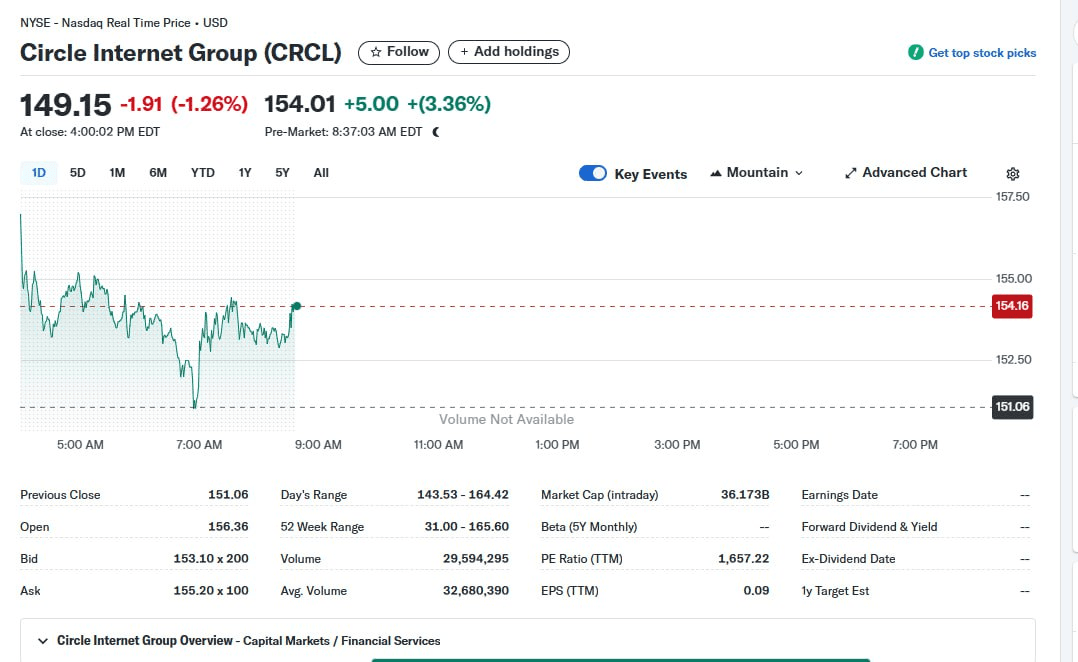Click Forward Dividend & Yield label

pyautogui.click(x=869, y=527)
